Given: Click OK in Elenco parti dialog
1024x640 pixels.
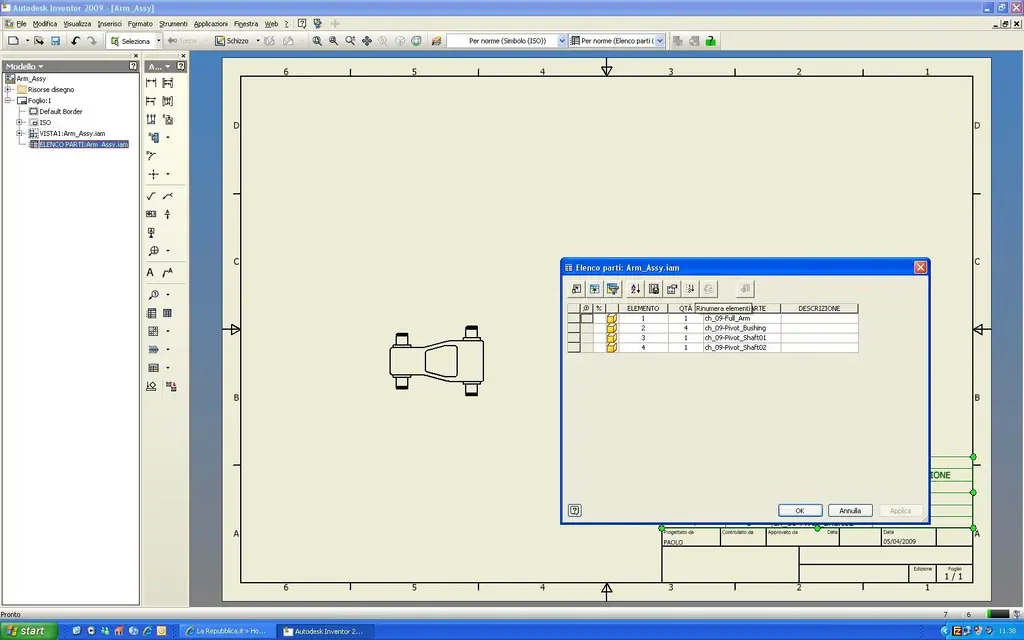Looking at the screenshot, I should pyautogui.click(x=800, y=511).
